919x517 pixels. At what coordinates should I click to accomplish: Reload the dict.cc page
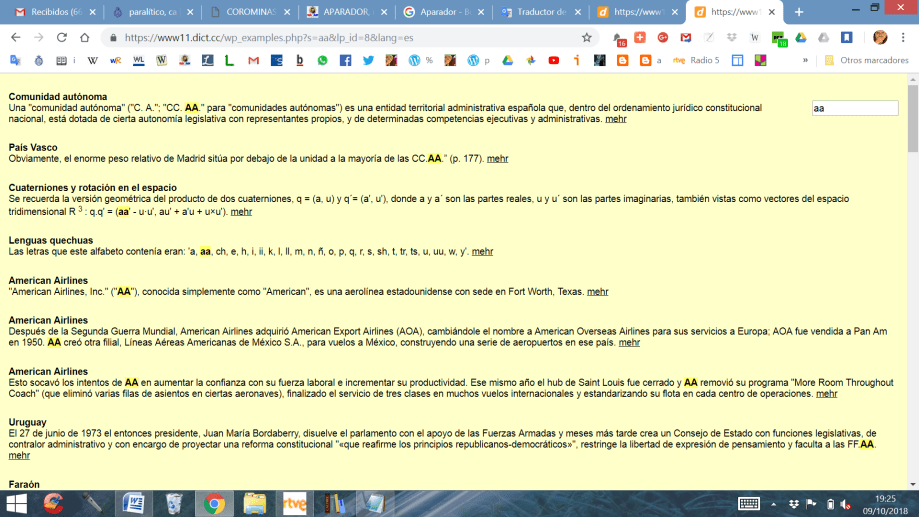point(62,37)
